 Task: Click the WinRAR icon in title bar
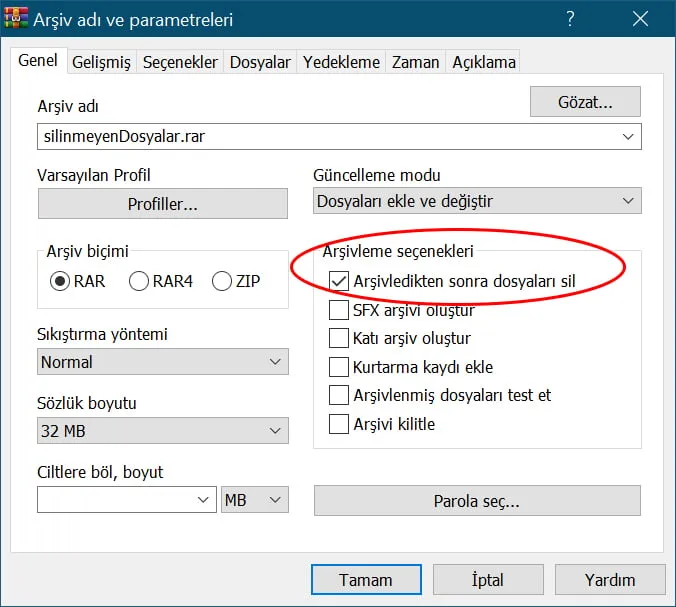(x=16, y=19)
